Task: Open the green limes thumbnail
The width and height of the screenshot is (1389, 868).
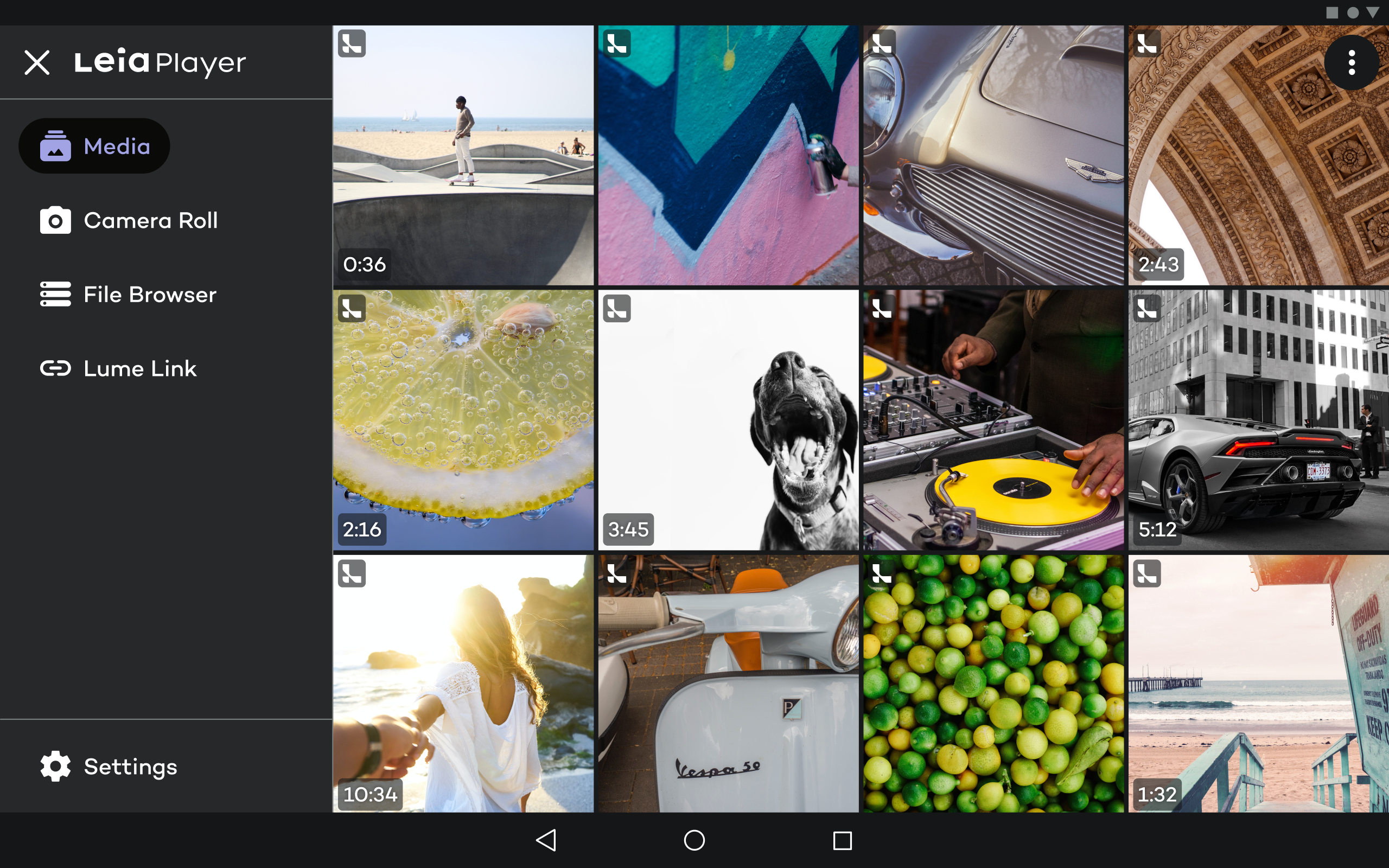Action: pyautogui.click(x=993, y=683)
